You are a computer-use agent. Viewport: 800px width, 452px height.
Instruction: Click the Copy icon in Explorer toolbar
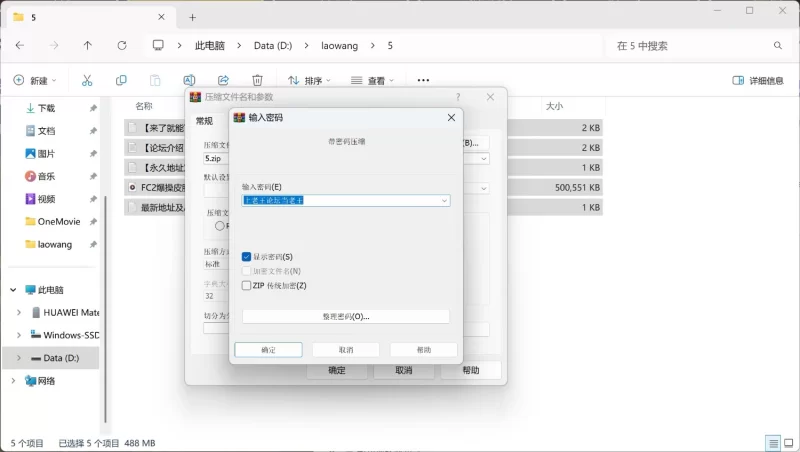point(121,80)
